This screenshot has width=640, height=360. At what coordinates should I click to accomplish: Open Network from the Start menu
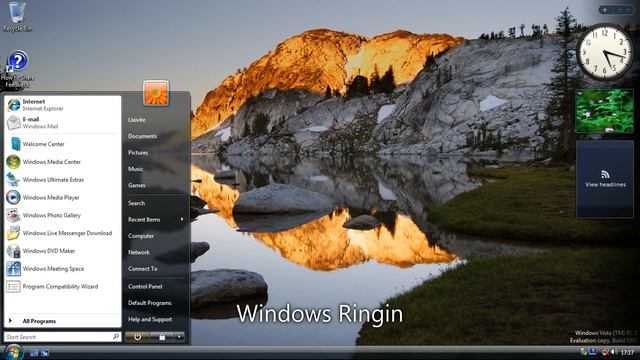(x=139, y=252)
